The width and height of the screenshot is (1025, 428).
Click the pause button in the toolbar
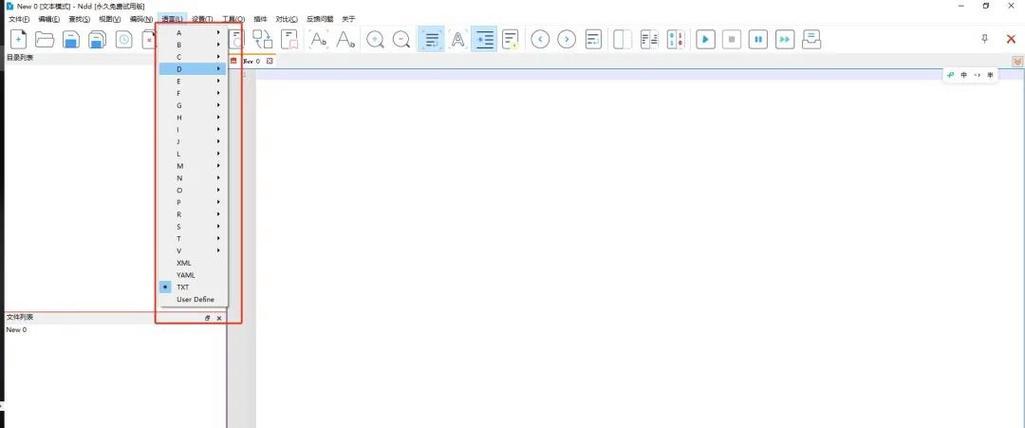pos(758,39)
